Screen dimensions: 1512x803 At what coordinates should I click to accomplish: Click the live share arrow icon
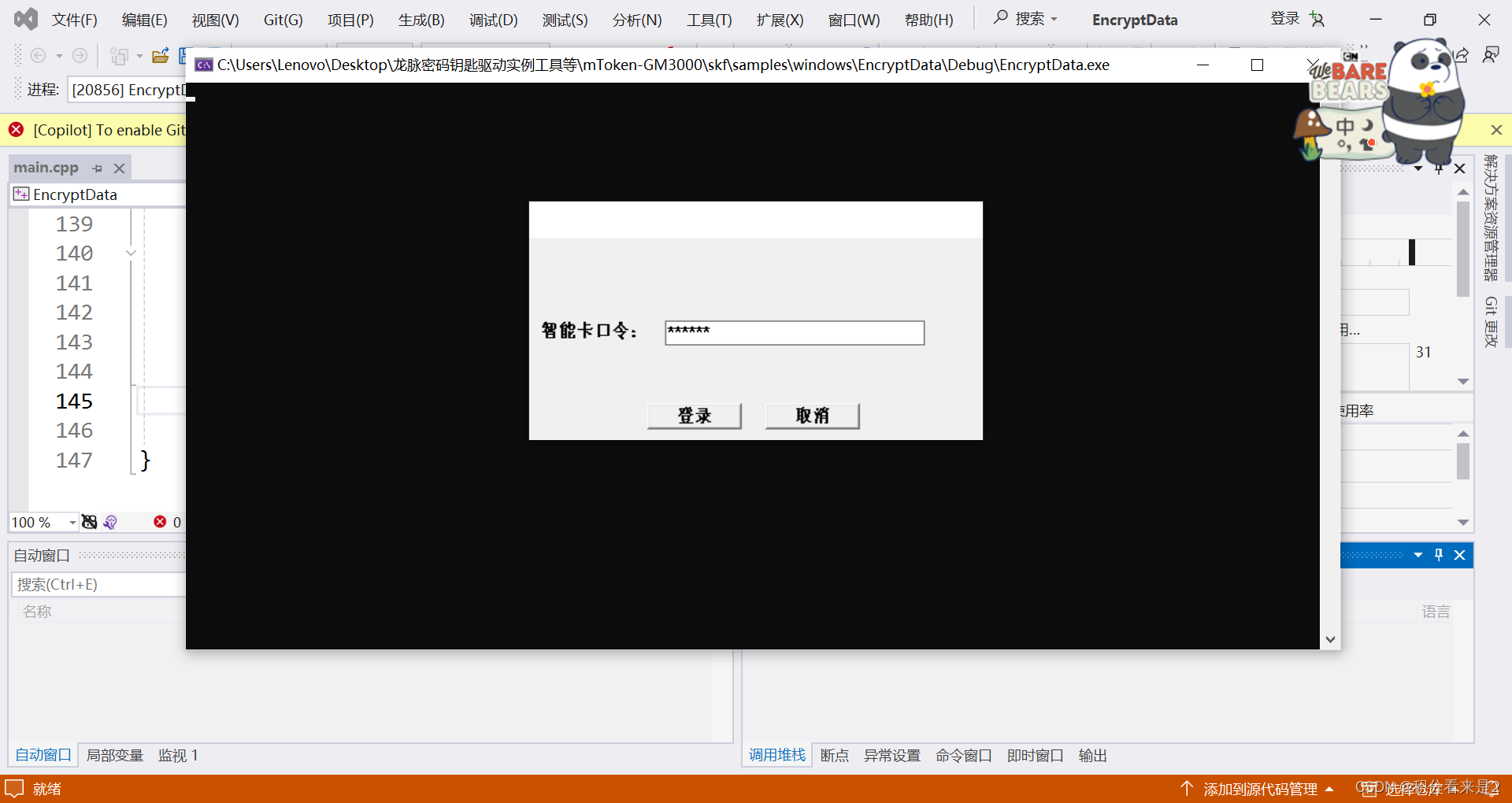coord(1462,55)
